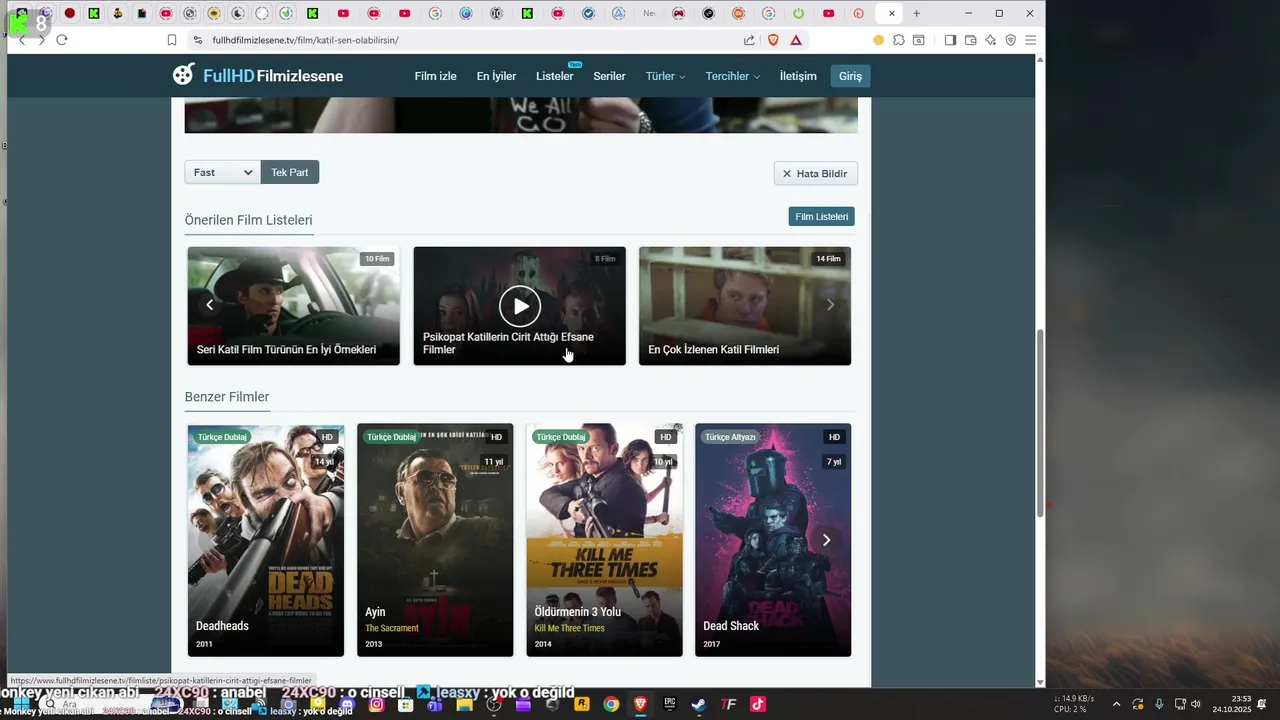Screen dimensions: 1280x720
Task: Click the taskbar date and clock
Action: click(1232, 704)
